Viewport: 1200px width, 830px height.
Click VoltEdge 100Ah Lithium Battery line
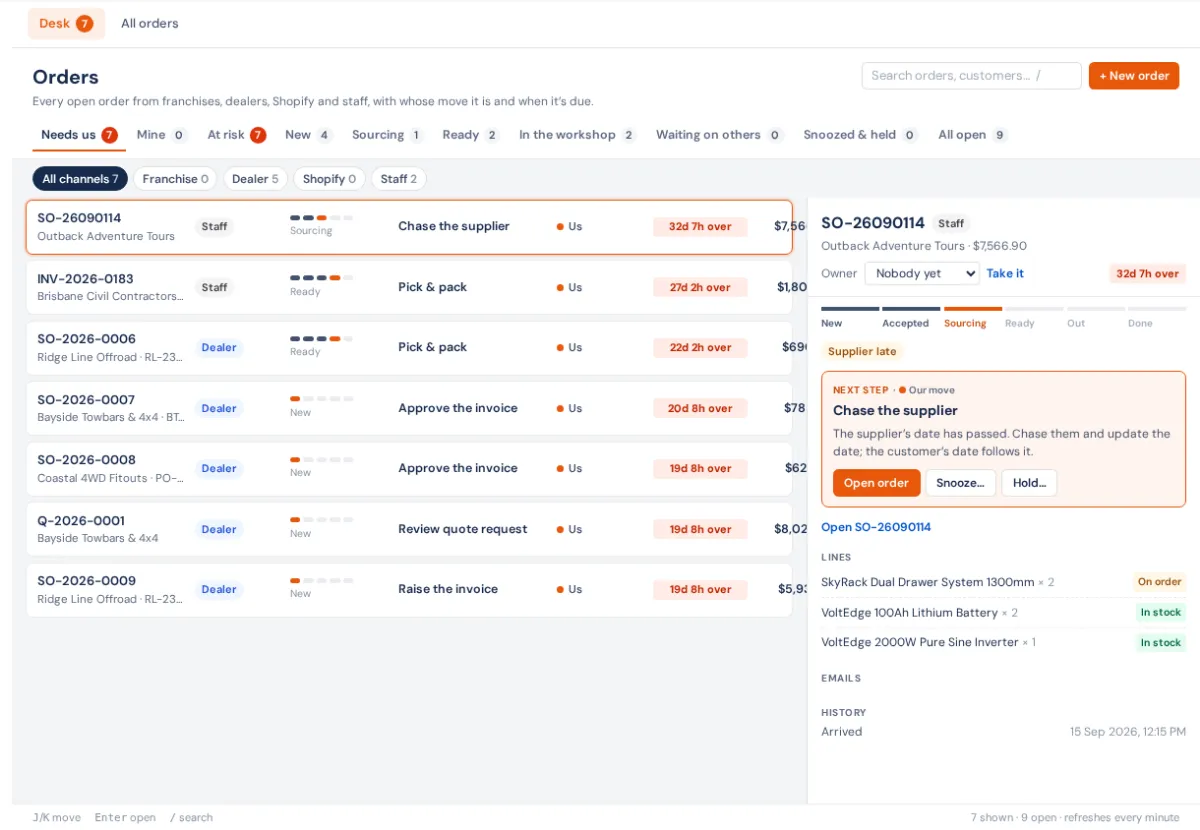click(x=1003, y=612)
